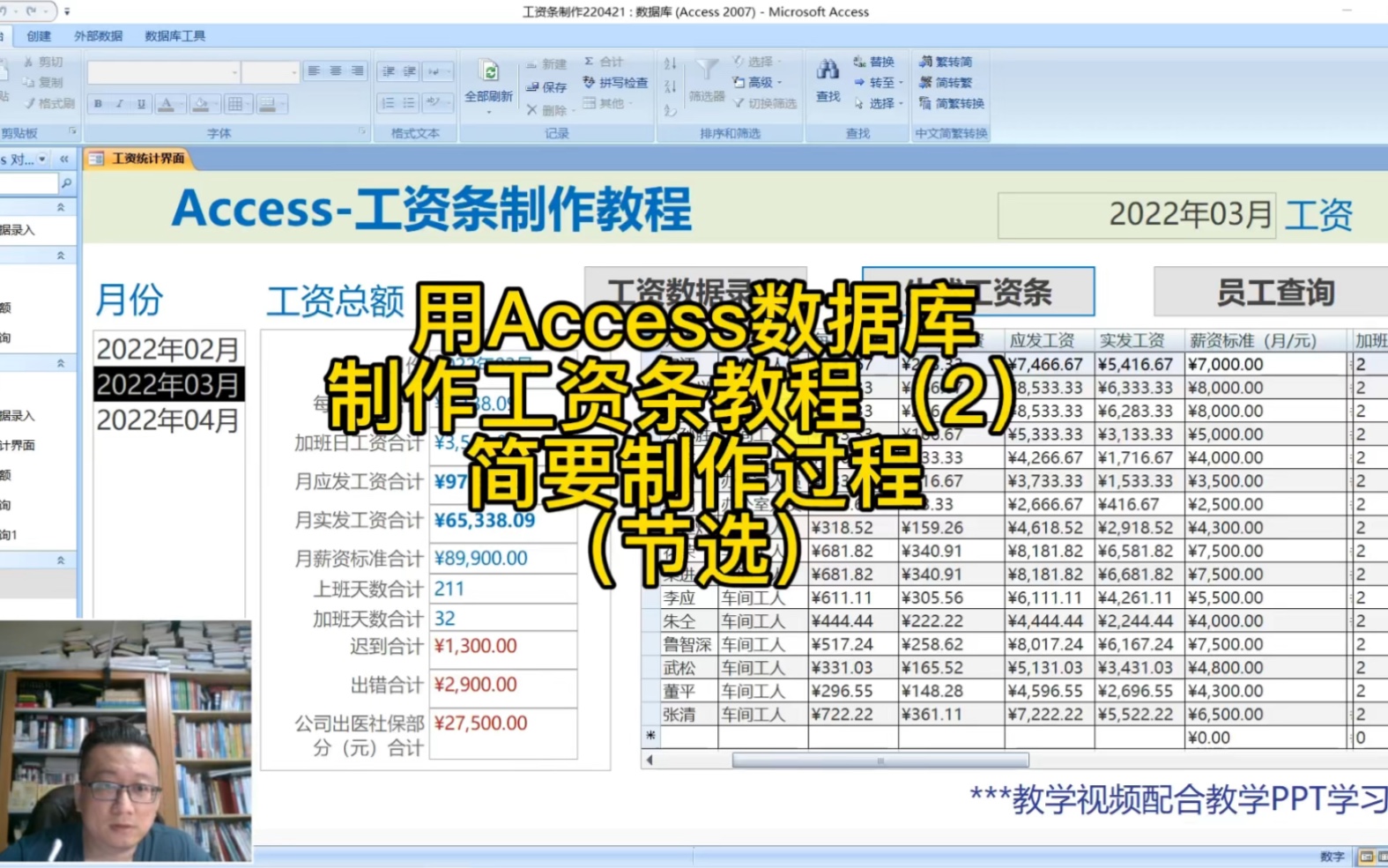Open the Select (选择) dropdown in Find group
This screenshot has width=1388, height=868.
(x=879, y=103)
